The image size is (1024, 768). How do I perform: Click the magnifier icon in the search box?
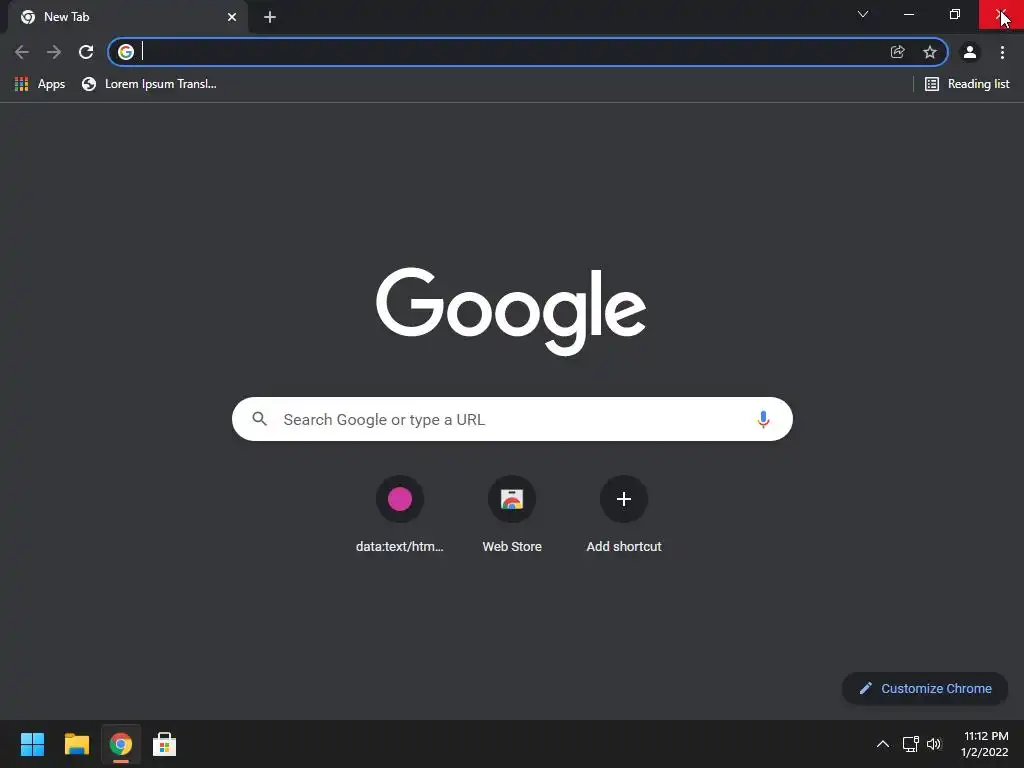[x=259, y=419]
